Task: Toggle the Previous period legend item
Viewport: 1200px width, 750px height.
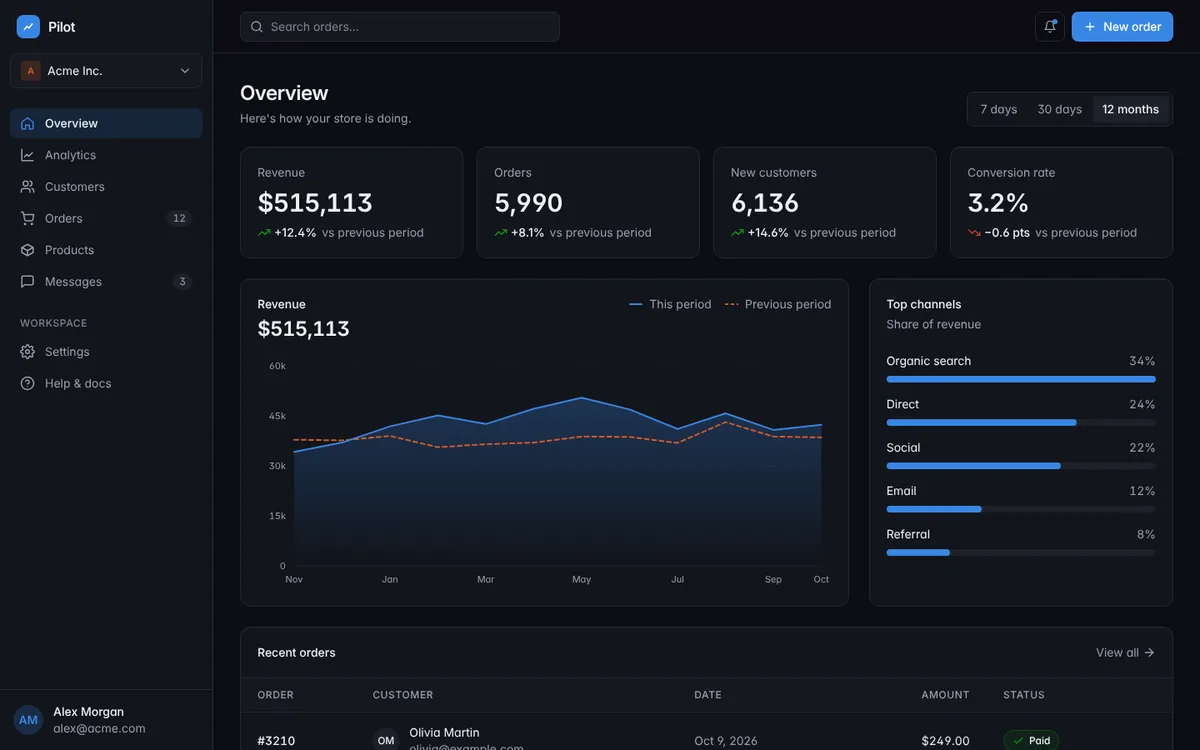Action: 778,304
